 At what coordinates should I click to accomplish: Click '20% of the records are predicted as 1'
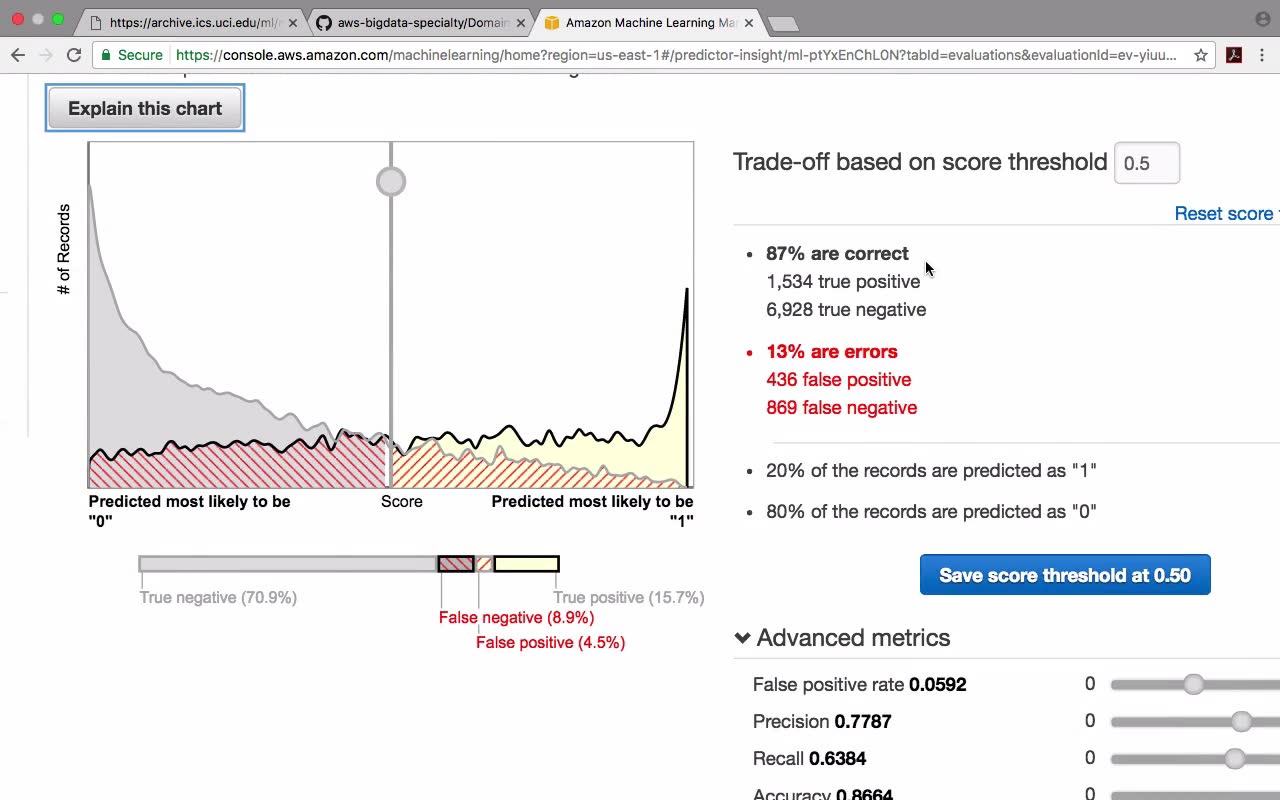point(931,470)
